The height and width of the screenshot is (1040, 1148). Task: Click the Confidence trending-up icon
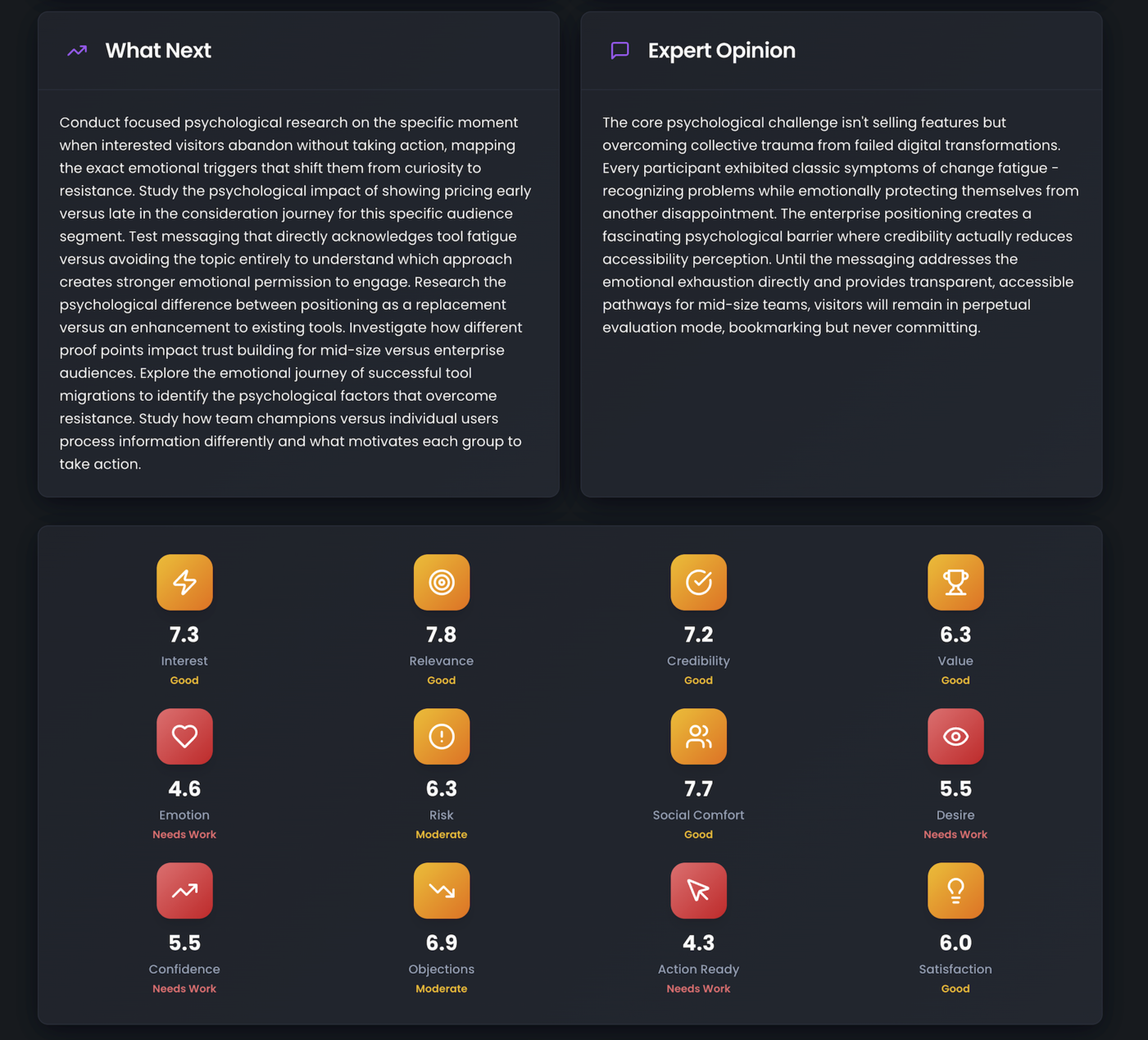click(x=184, y=891)
